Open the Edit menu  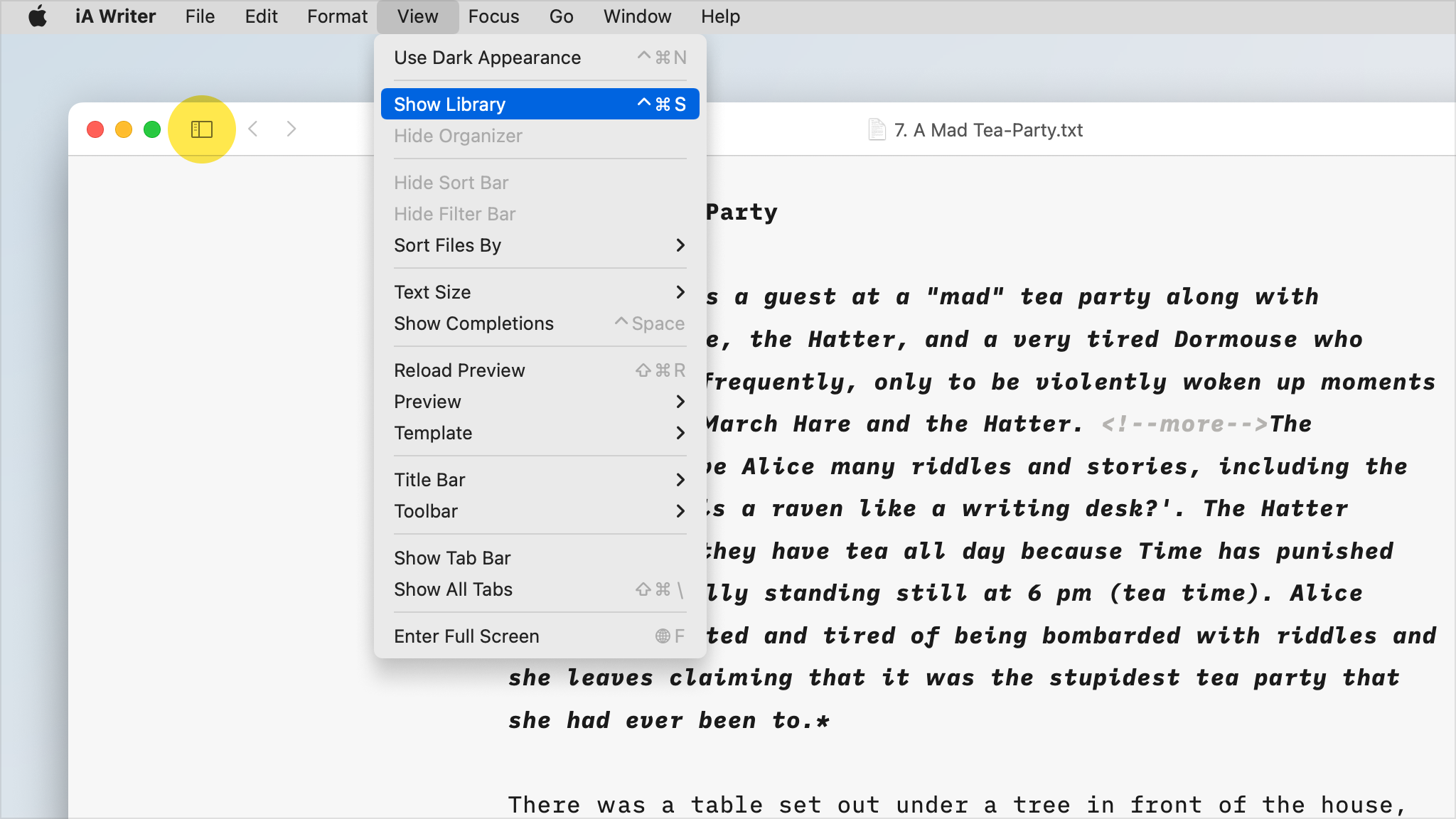261,16
